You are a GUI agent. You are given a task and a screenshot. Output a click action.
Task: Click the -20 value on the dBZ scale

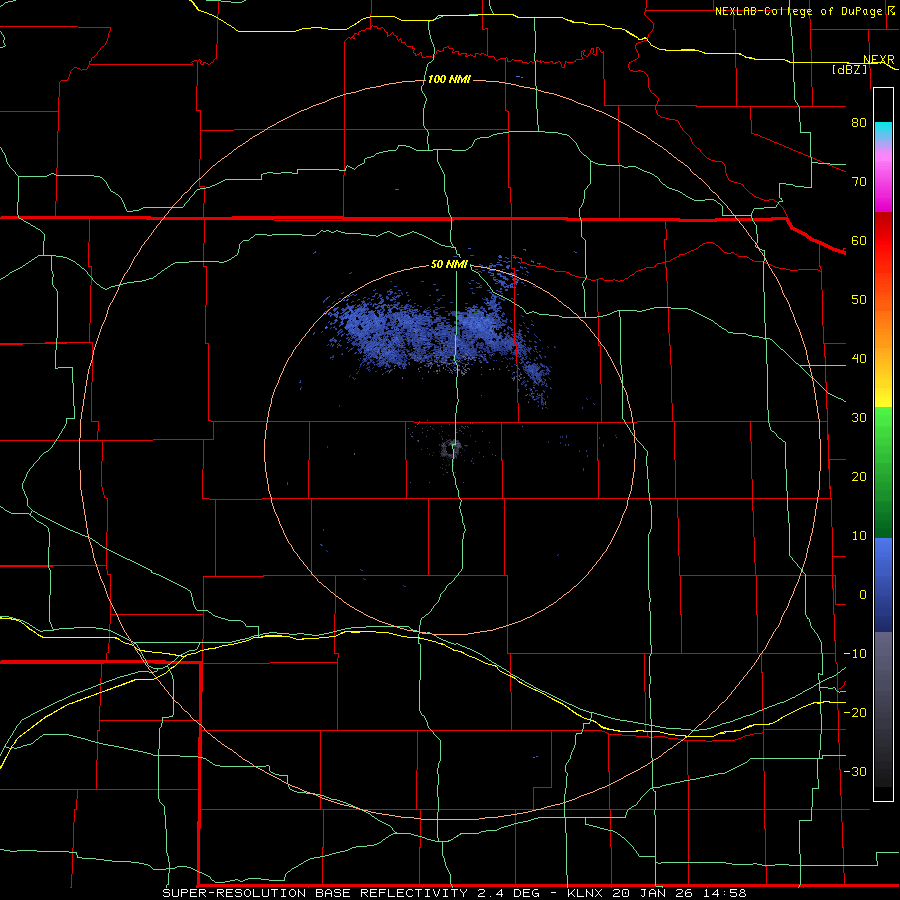tap(855, 713)
